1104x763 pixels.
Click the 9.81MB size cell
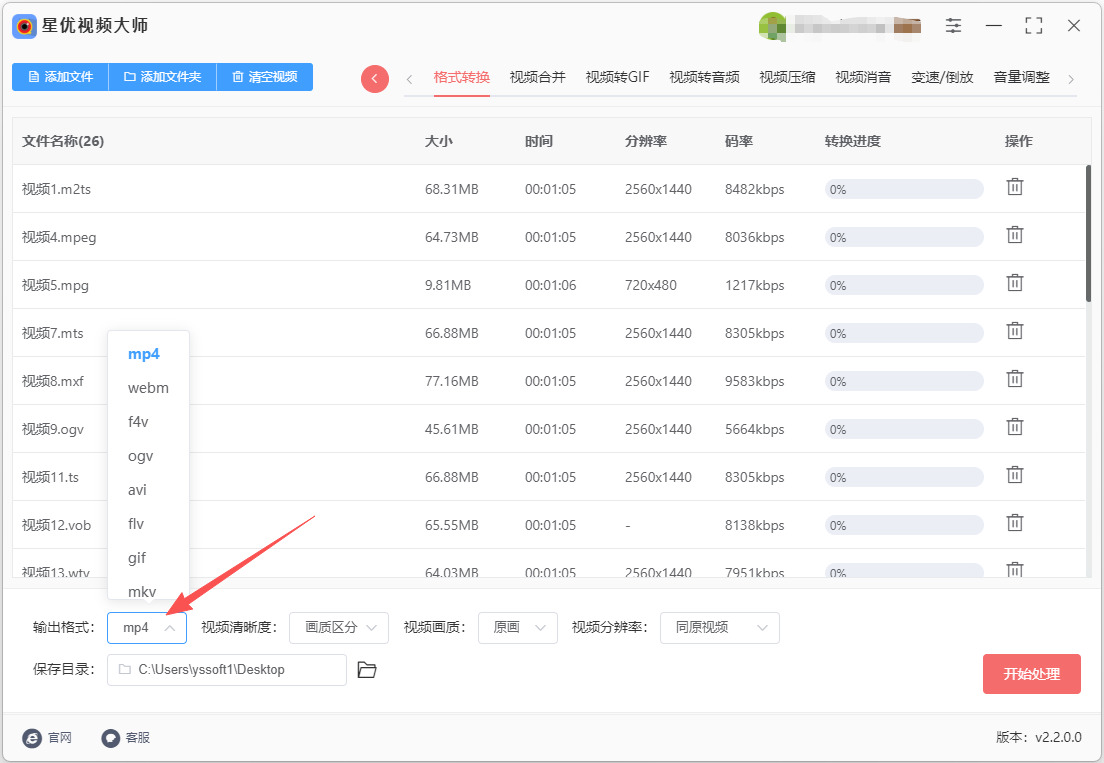[448, 285]
